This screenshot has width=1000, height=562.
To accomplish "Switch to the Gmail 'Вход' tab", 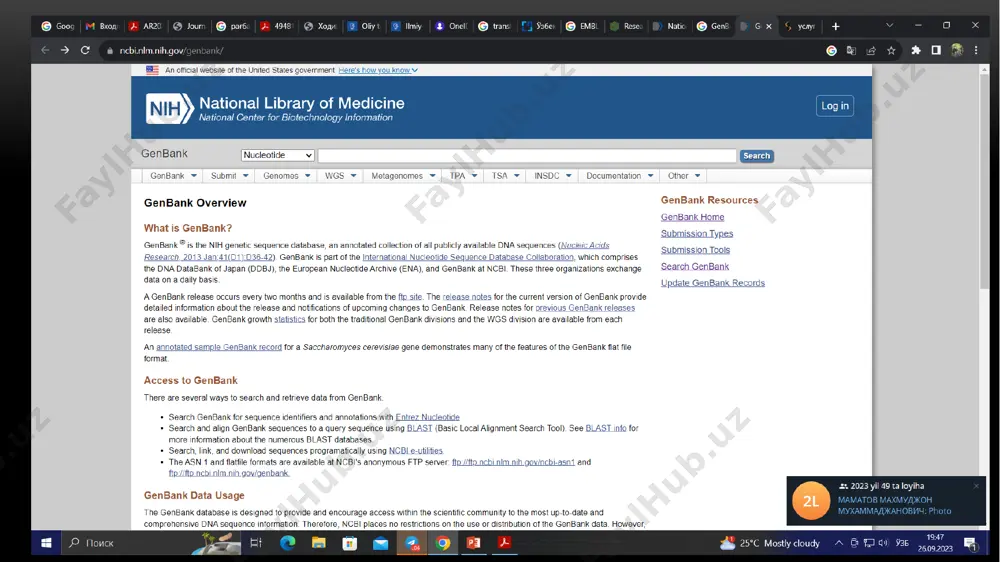I will coord(102,26).
